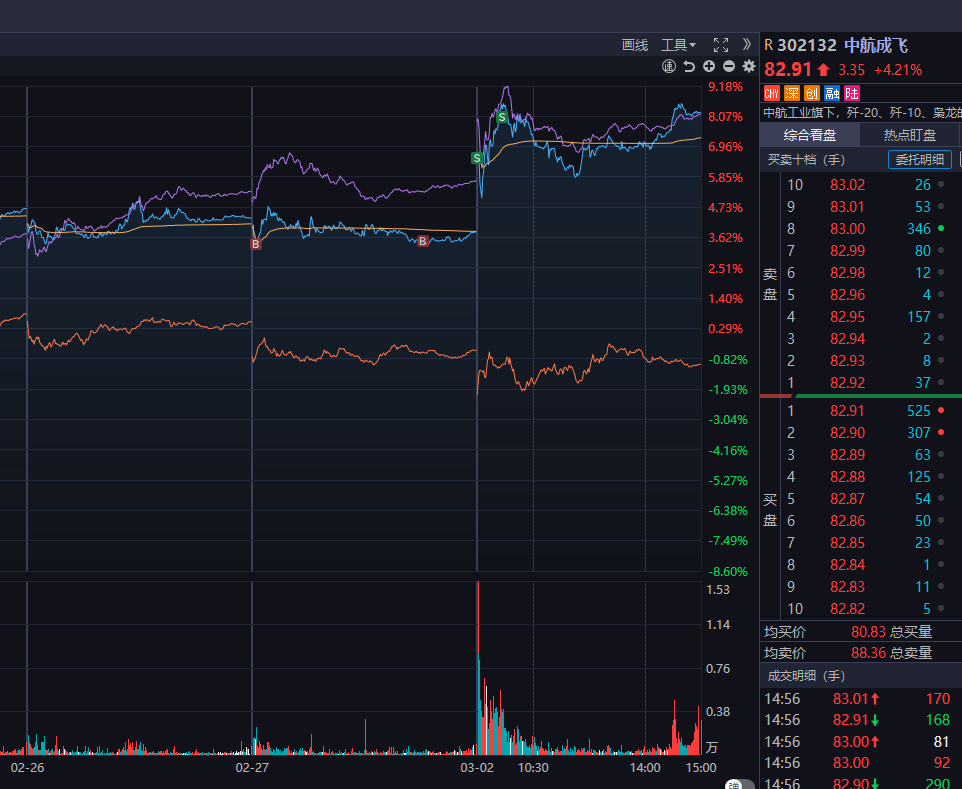Screen dimensions: 962x789
Task: Click the blue 融 margin badge
Action: point(832,93)
